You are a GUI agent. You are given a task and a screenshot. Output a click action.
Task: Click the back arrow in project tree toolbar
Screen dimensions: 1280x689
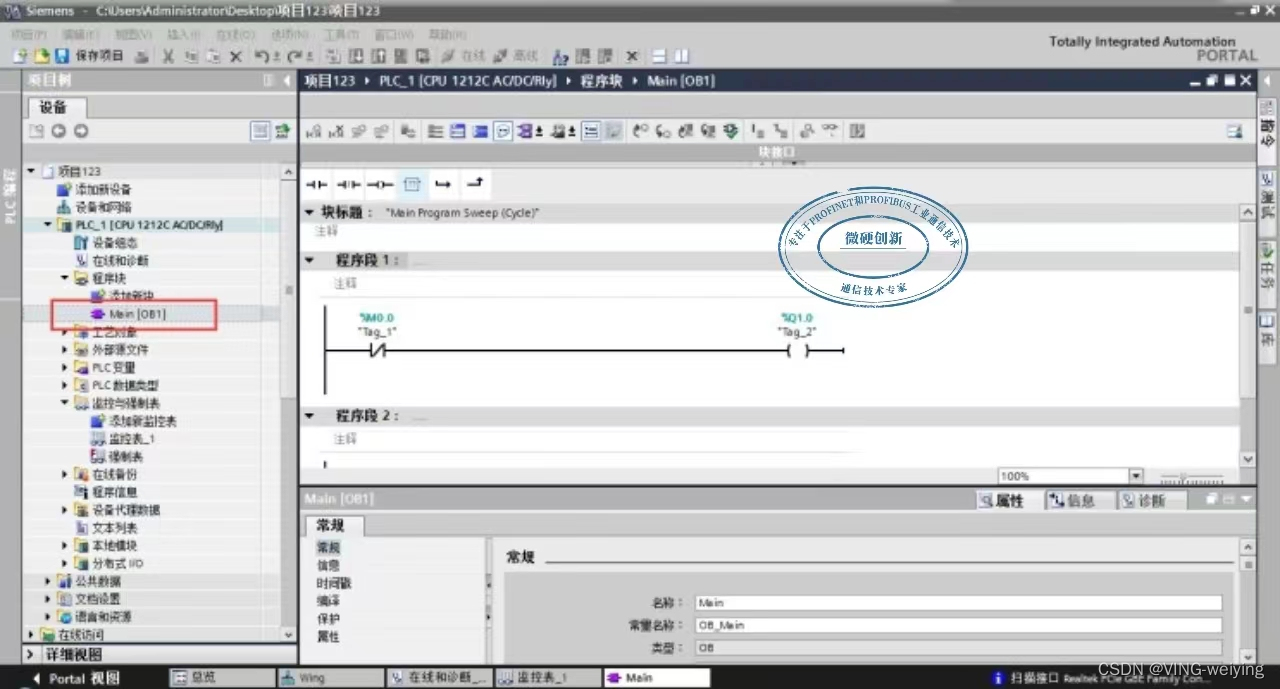58,131
